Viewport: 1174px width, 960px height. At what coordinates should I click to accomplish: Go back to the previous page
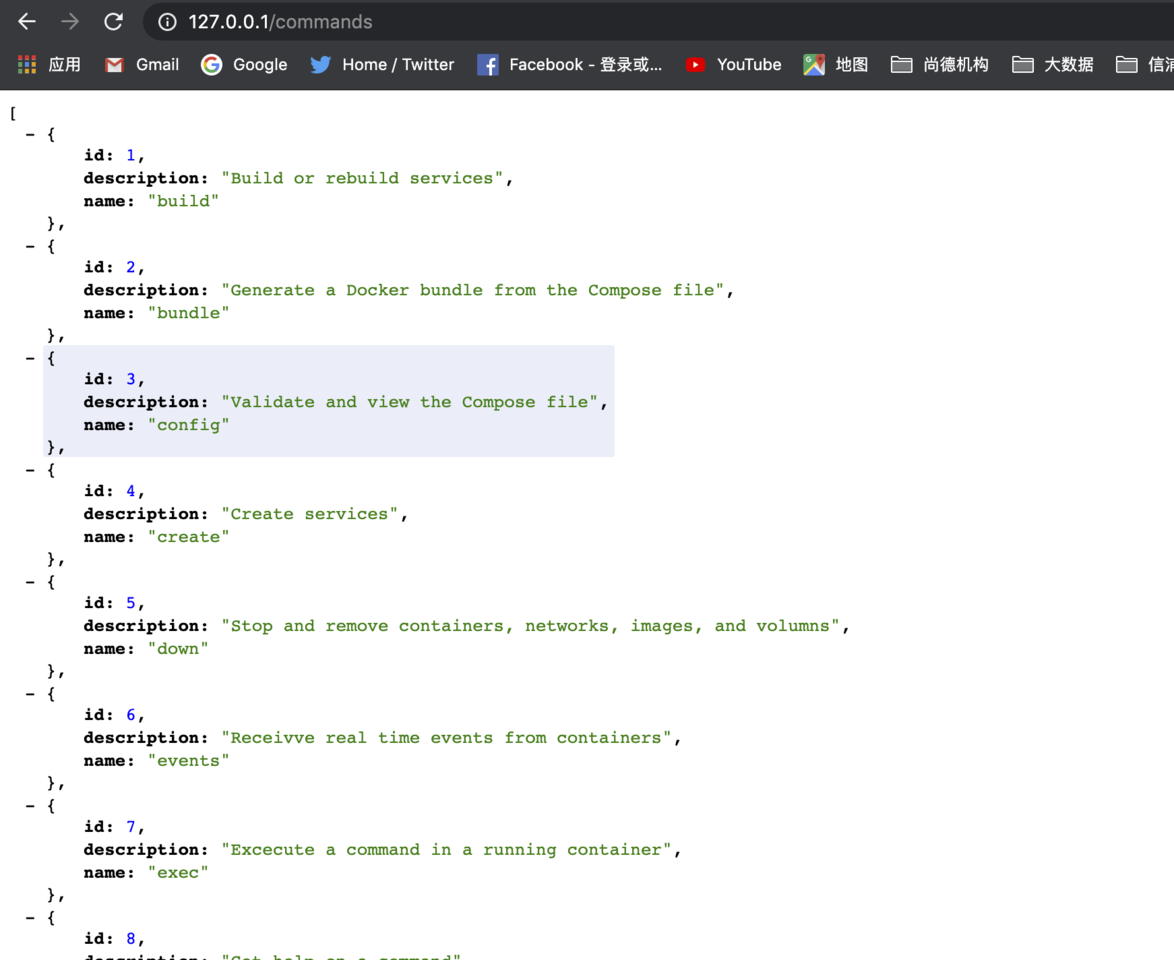tap(27, 22)
